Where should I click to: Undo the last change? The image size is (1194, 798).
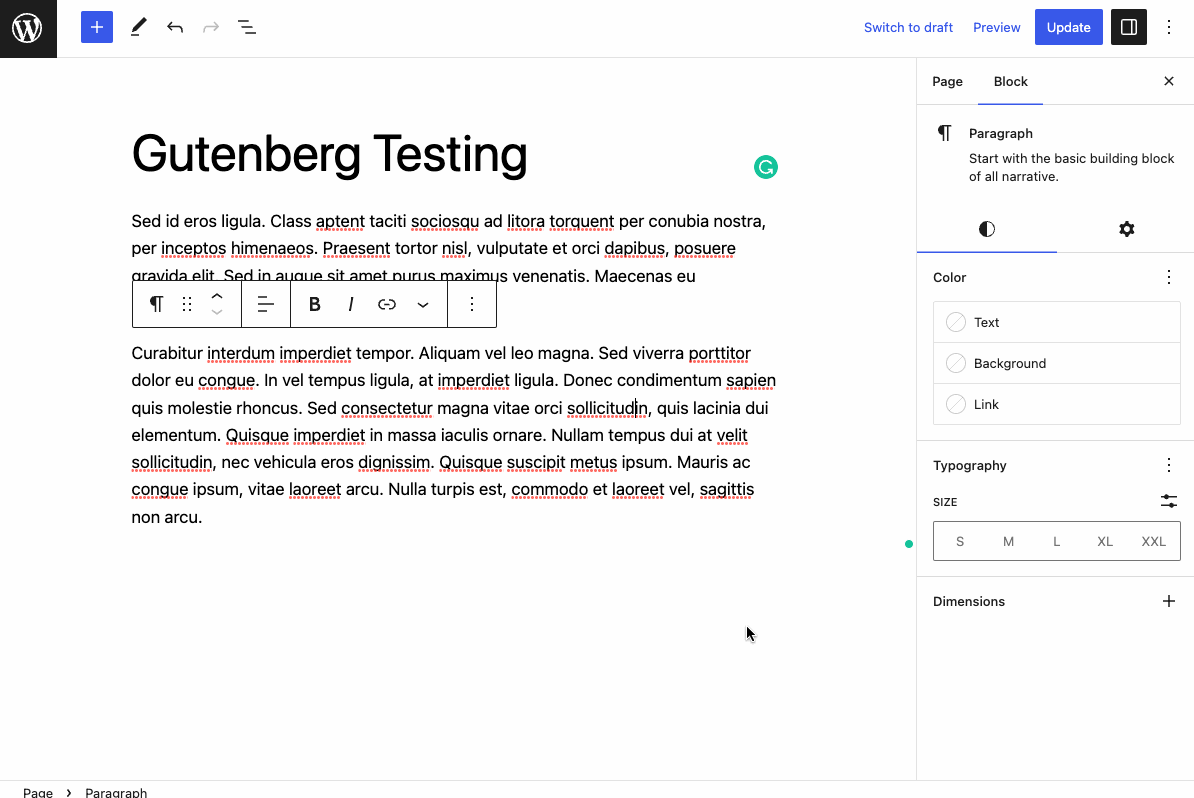[x=175, y=27]
